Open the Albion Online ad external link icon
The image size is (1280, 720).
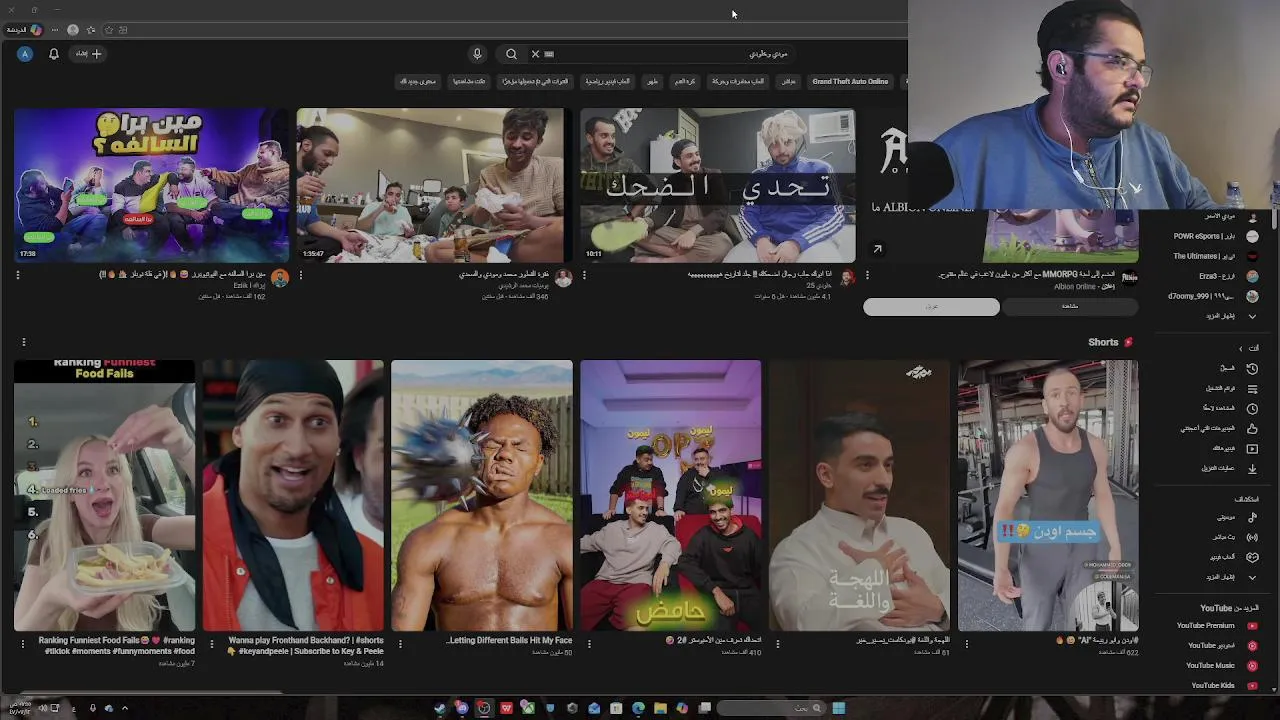click(x=877, y=250)
